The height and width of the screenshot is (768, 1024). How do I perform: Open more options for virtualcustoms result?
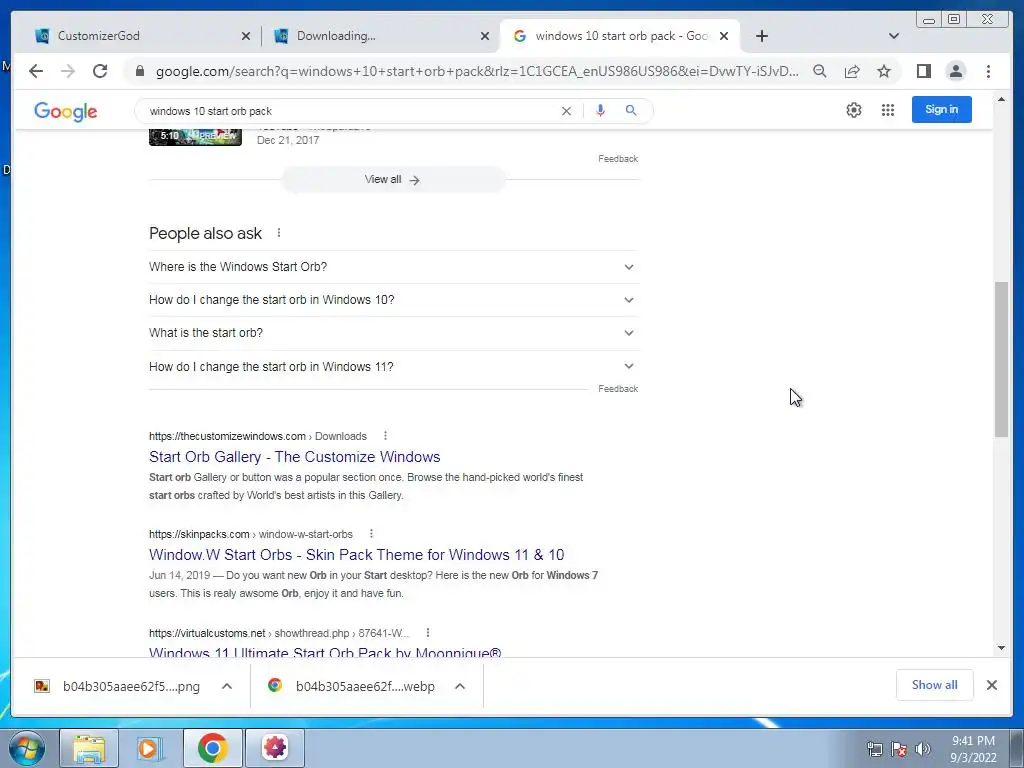click(x=428, y=633)
